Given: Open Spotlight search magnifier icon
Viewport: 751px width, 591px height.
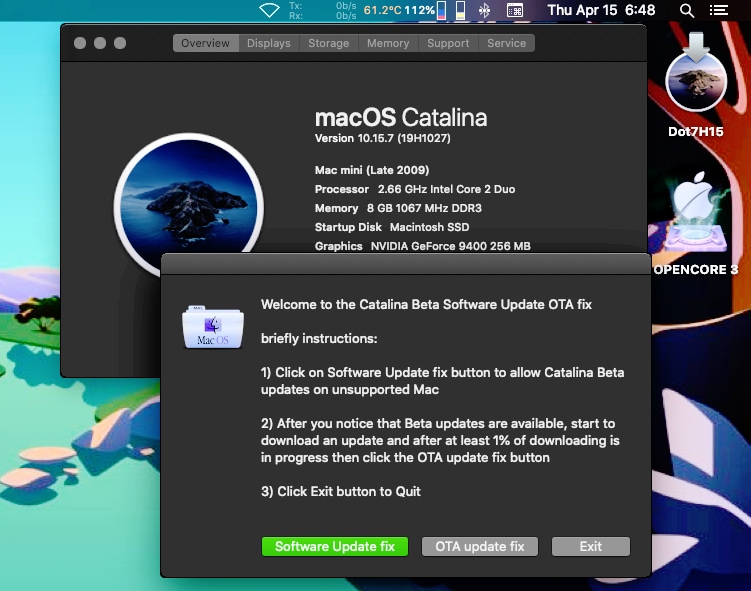Looking at the screenshot, I should [687, 10].
